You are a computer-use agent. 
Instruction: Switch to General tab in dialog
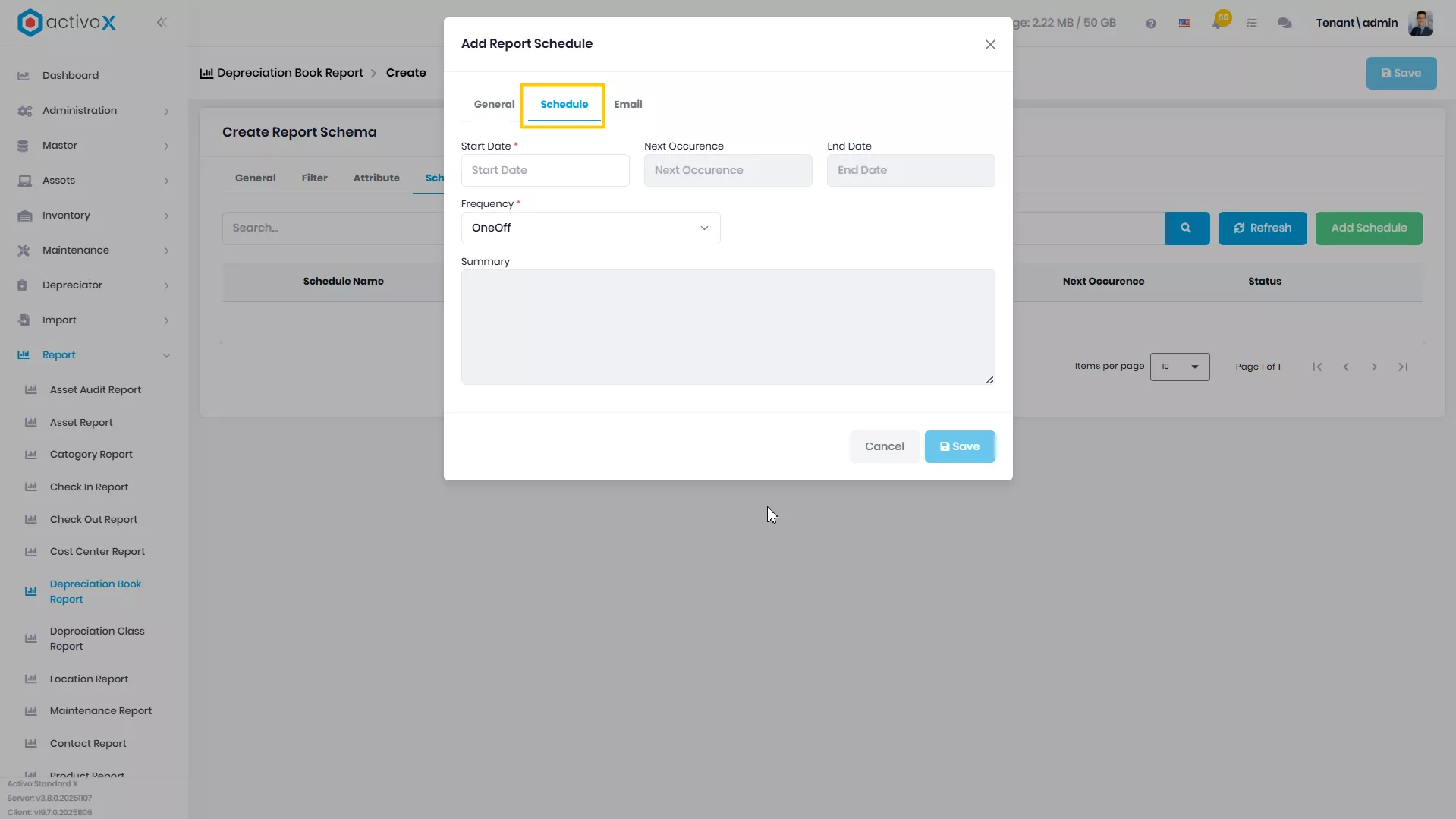(x=494, y=105)
